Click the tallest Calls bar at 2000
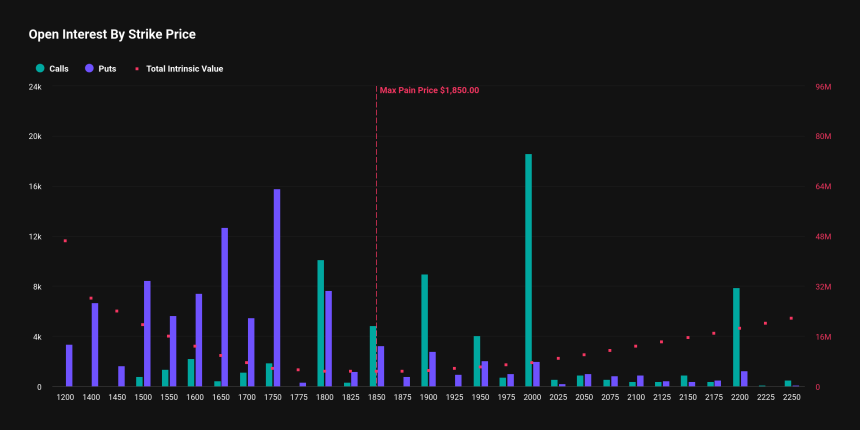 pyautogui.click(x=529, y=270)
